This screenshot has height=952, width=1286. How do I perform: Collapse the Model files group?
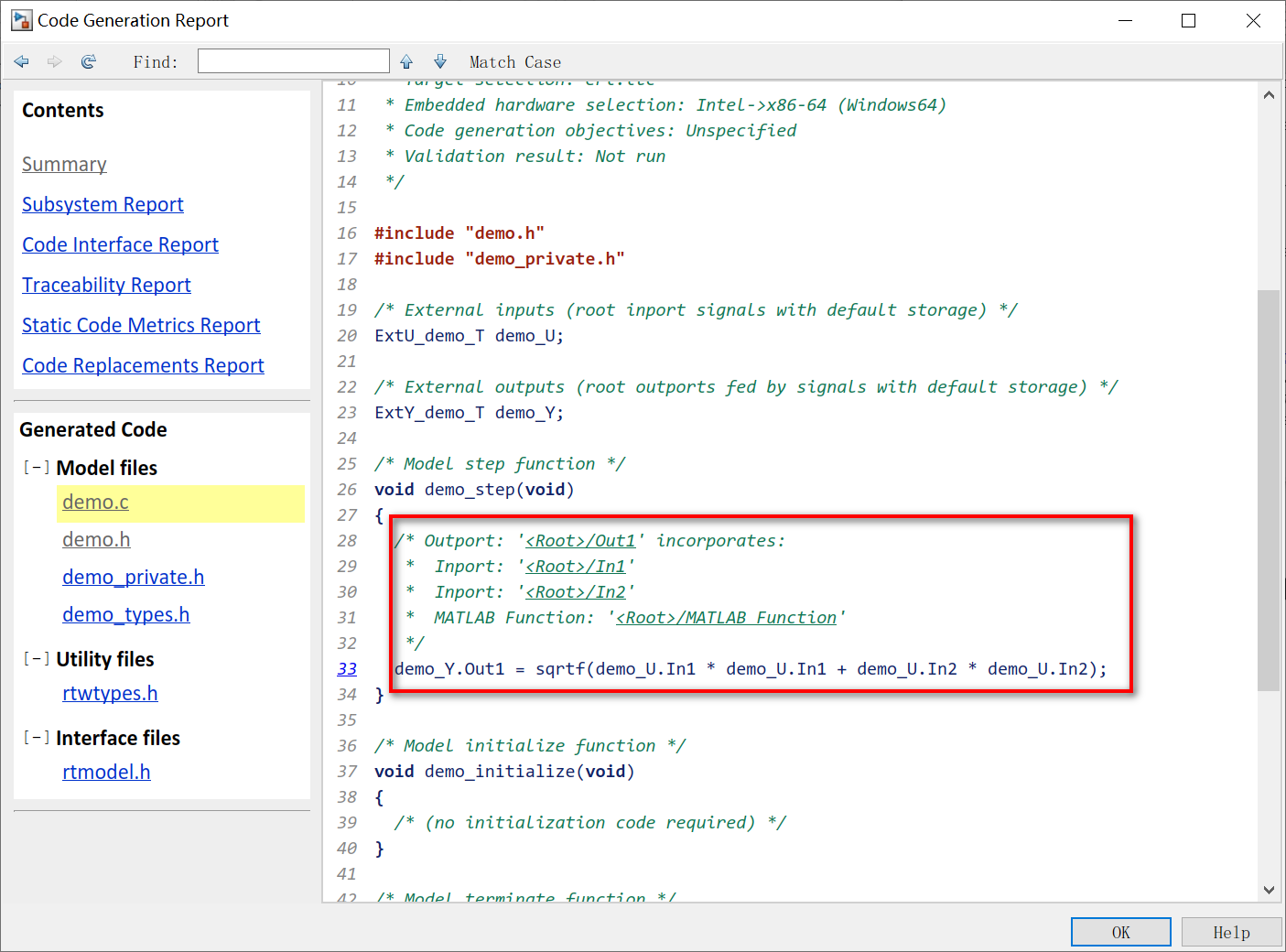click(37, 468)
